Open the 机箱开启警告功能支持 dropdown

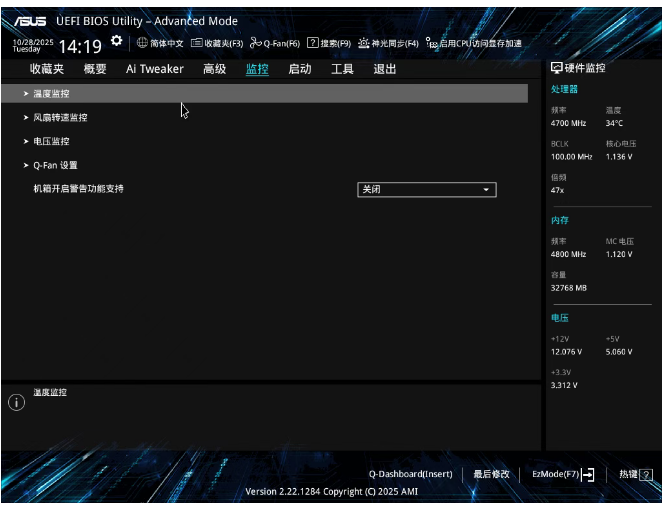427,189
